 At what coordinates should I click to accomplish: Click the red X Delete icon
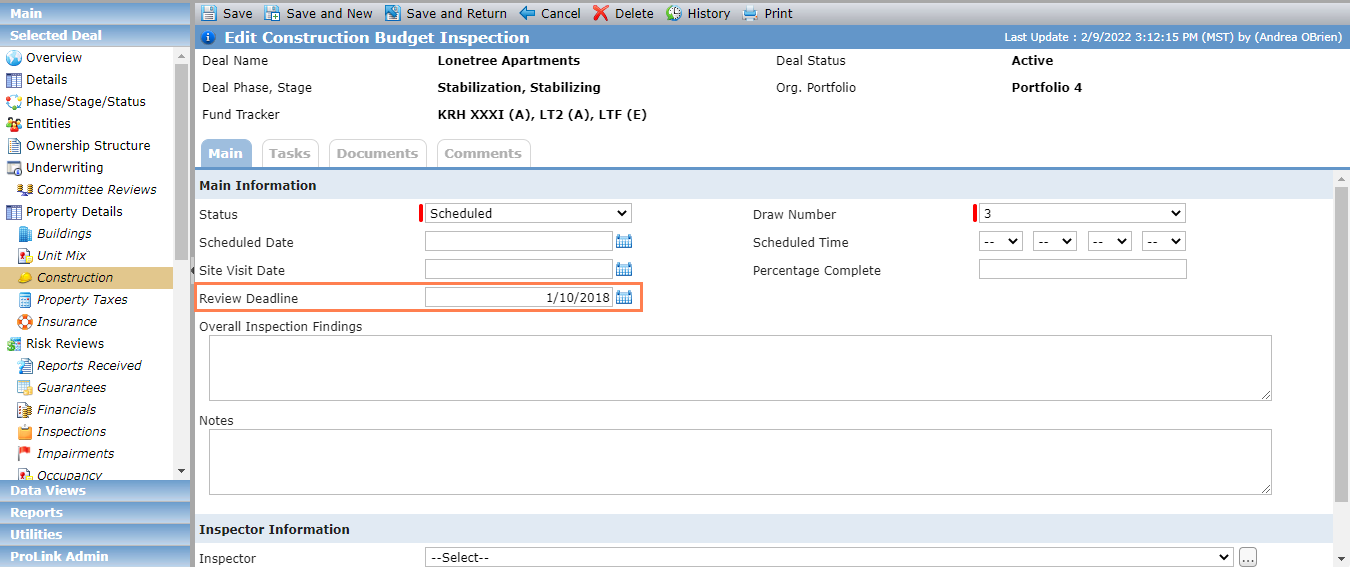coord(600,13)
